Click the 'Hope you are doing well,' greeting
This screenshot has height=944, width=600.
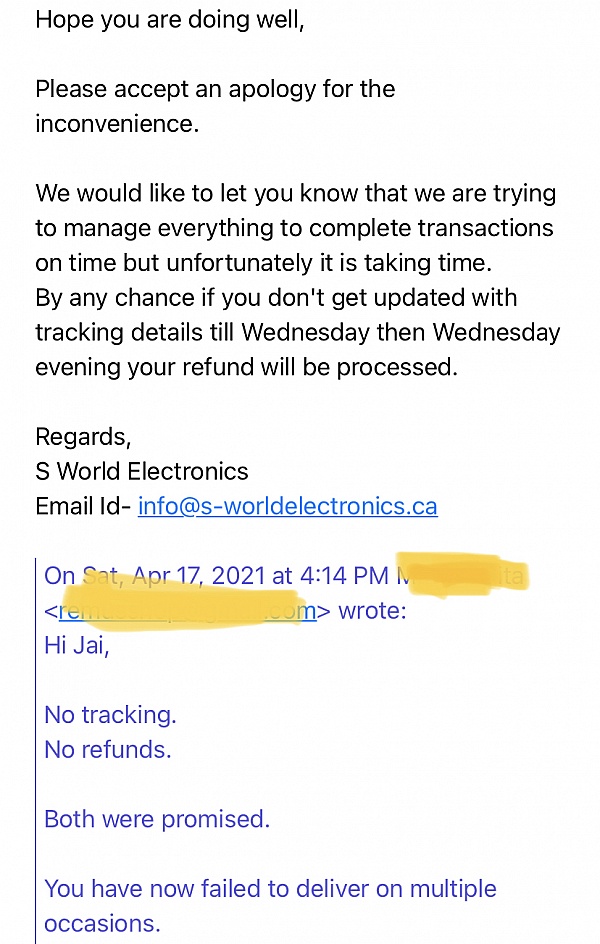tap(170, 20)
